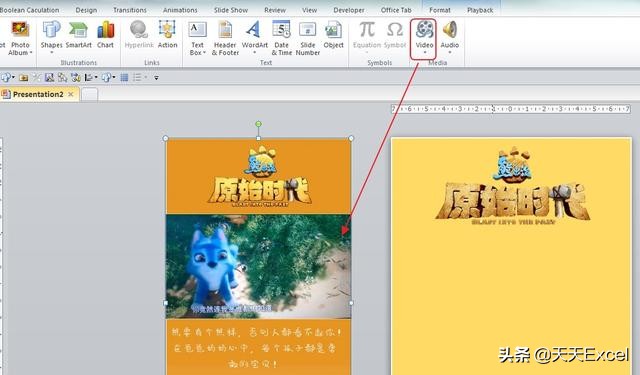Screen dimensions: 640x375
Task: Expand the WordArt styles dropdown
Action: [x=255, y=53]
